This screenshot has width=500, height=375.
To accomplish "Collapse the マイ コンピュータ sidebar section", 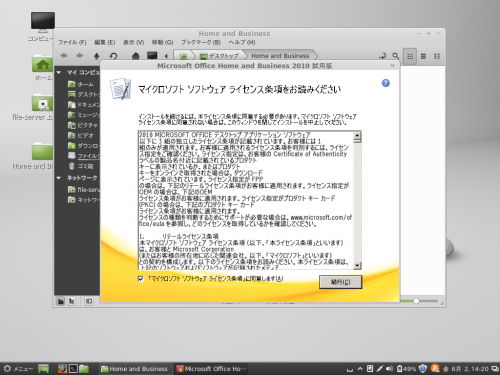I will tap(59, 72).
